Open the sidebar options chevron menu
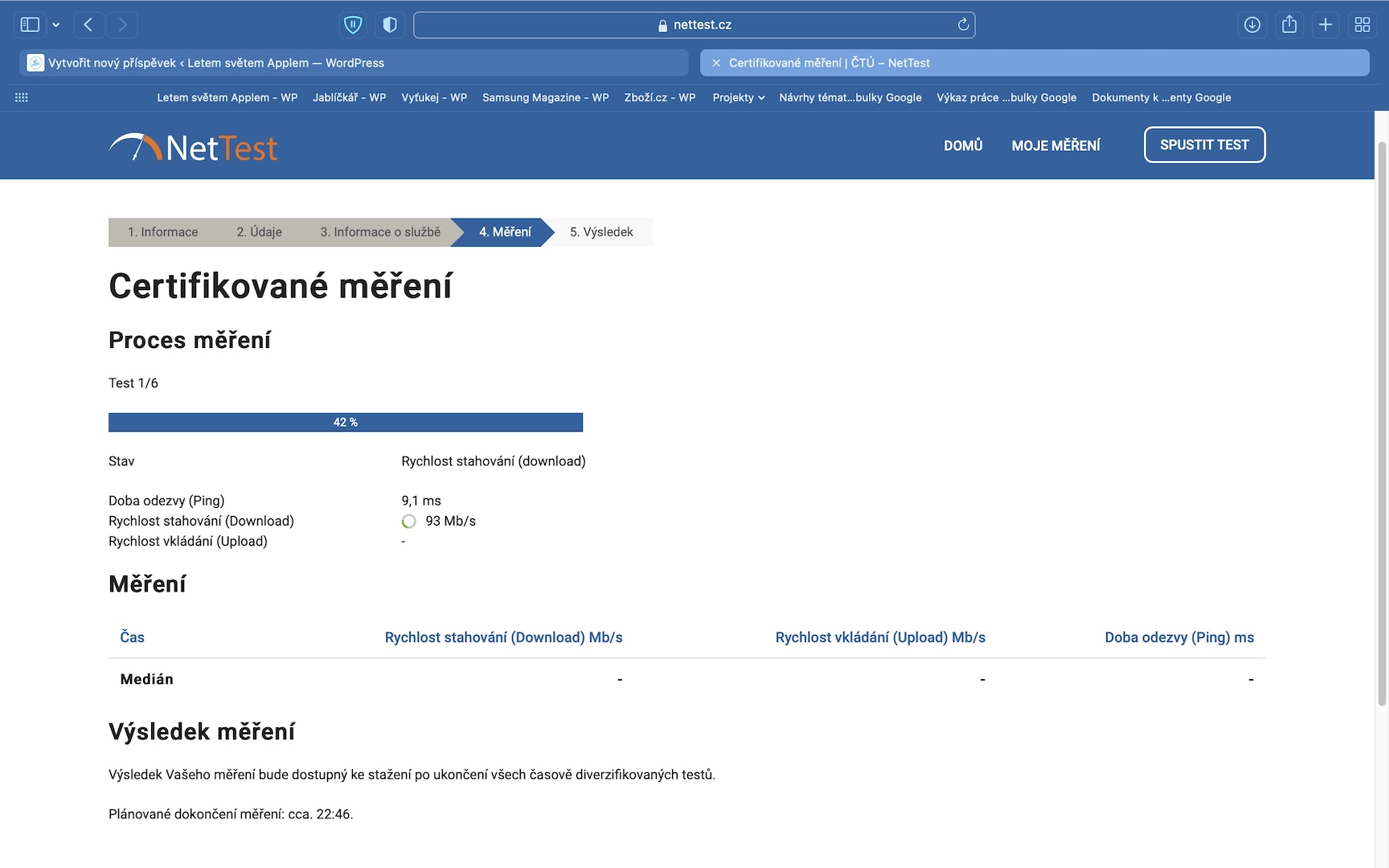1389x868 pixels. 56,25
